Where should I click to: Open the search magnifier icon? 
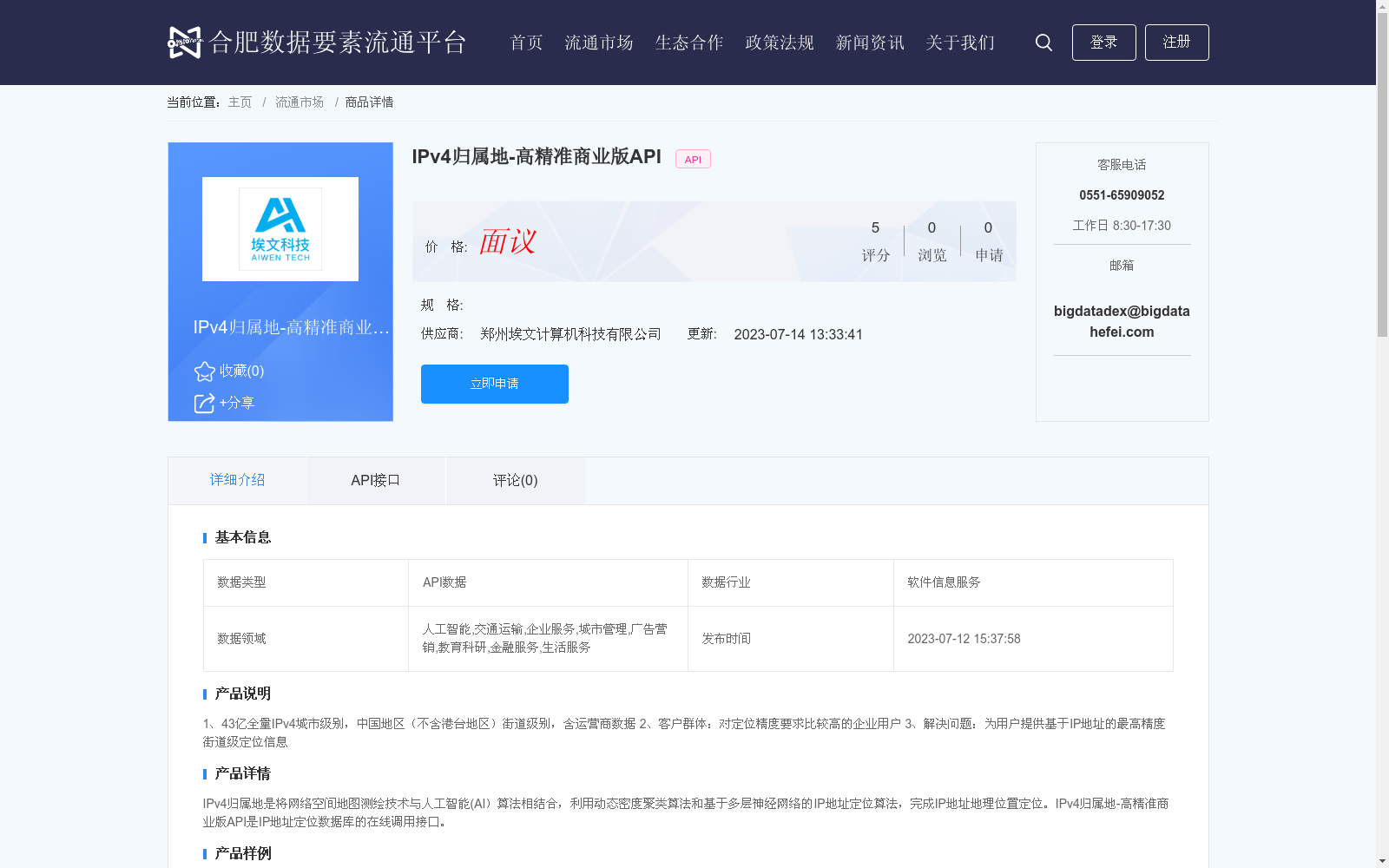pyautogui.click(x=1043, y=43)
